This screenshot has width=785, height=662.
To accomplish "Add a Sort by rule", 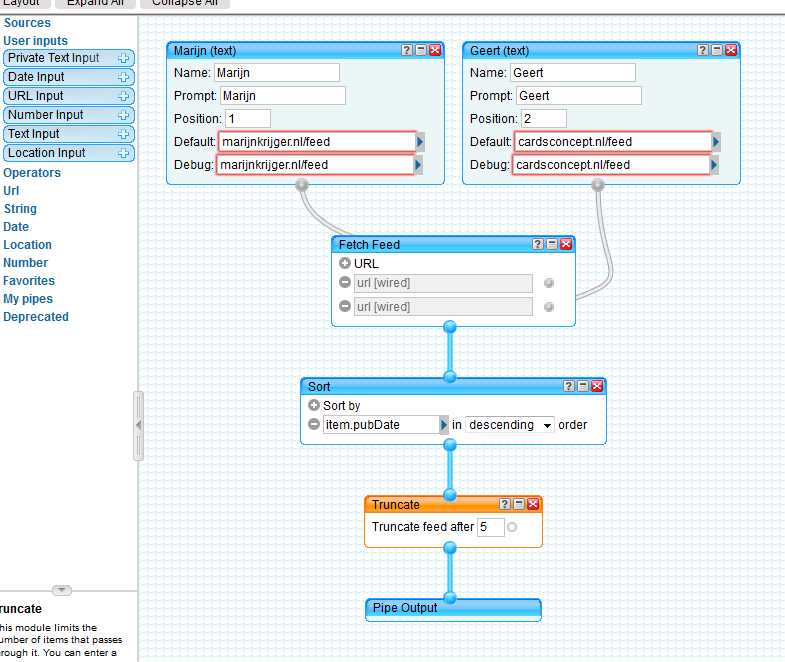I will [314, 406].
